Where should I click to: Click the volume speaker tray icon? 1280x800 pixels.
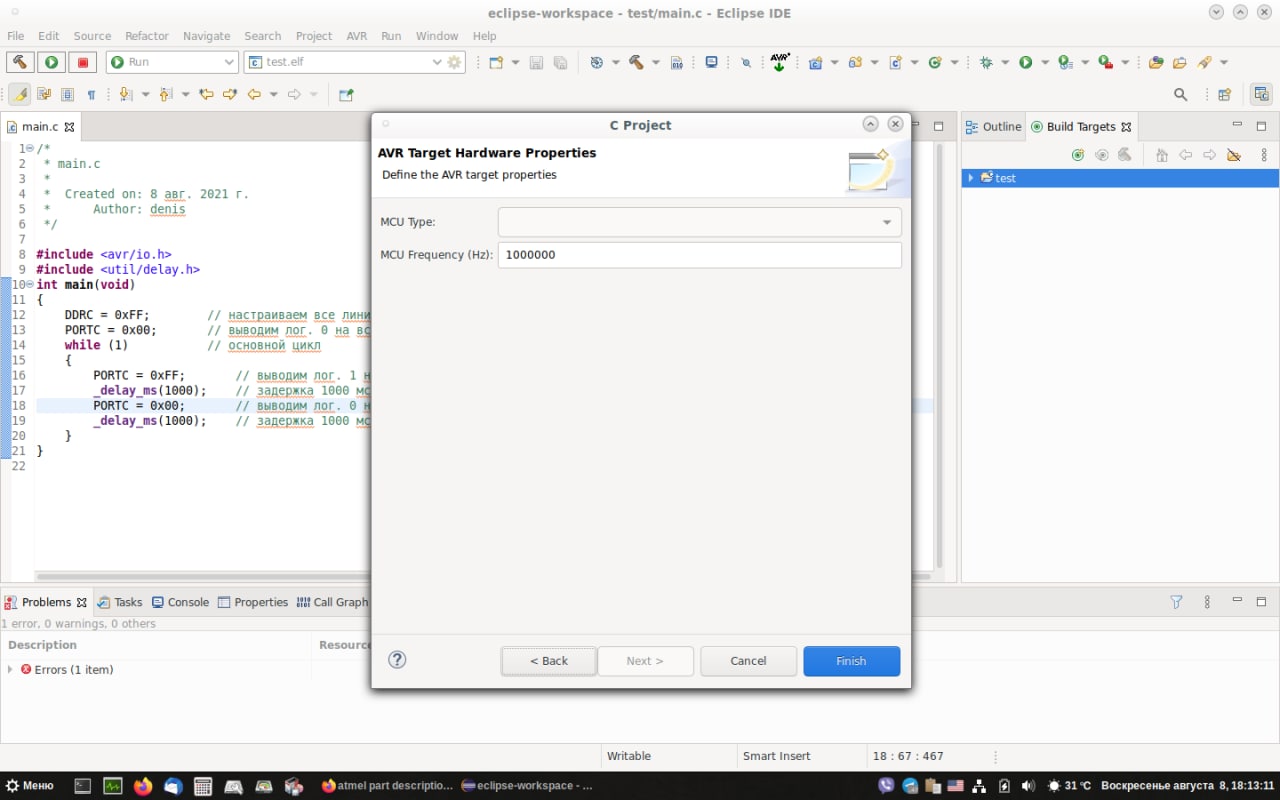point(1029,786)
